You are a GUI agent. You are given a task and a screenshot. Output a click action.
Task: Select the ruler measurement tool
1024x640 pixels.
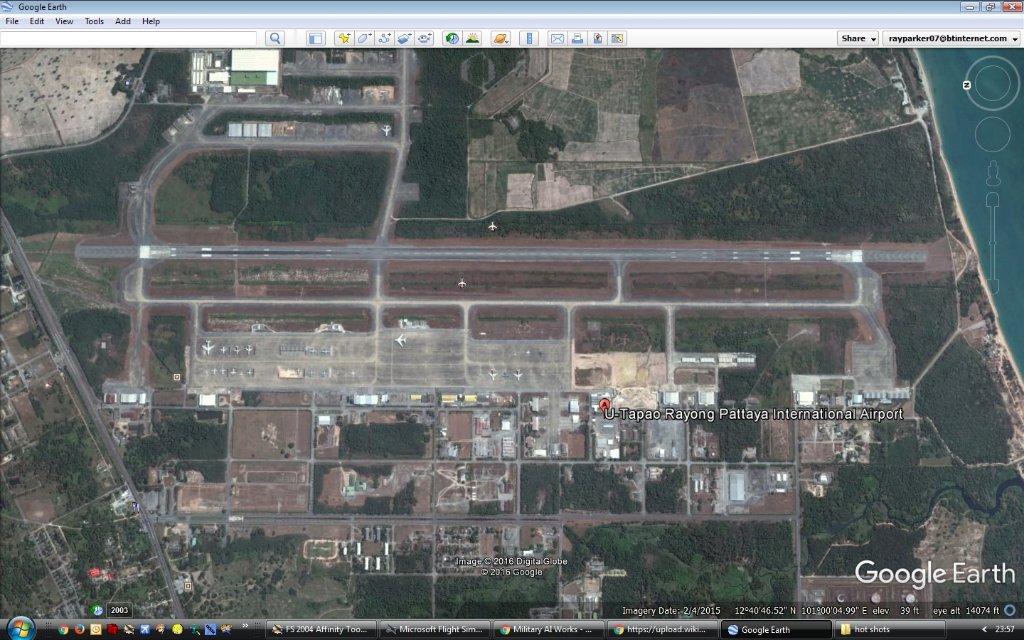(530, 38)
